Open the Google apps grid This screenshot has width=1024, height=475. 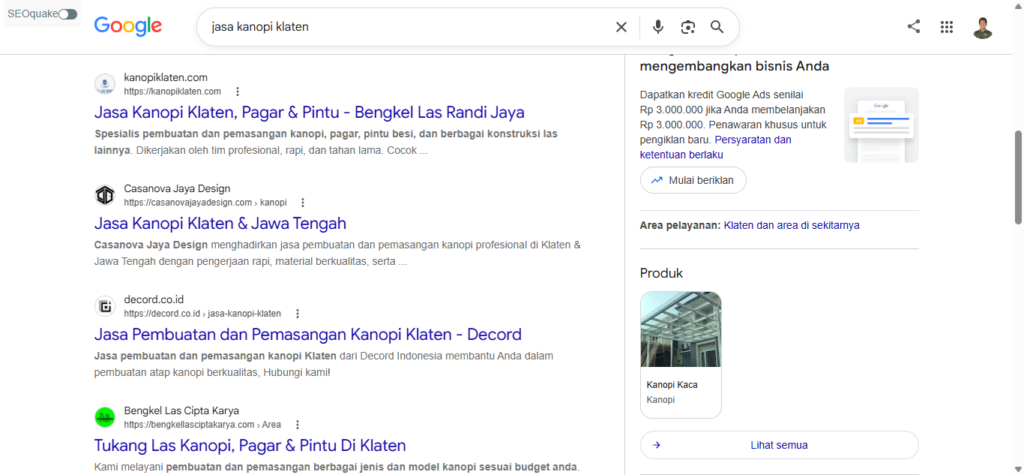946,27
